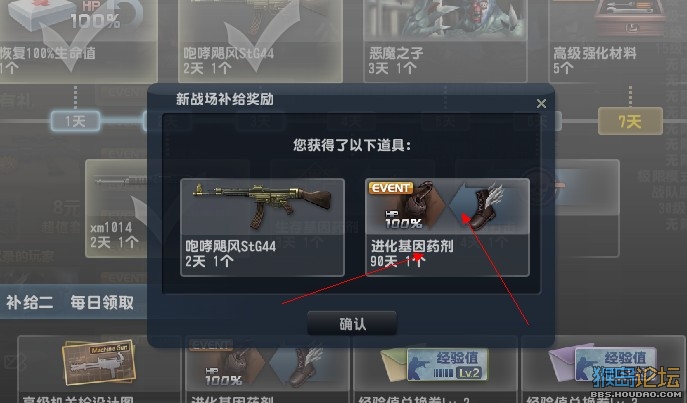This screenshot has height=403, width=687.
Task: Click the 确认 confirm button
Action: pyautogui.click(x=352, y=323)
